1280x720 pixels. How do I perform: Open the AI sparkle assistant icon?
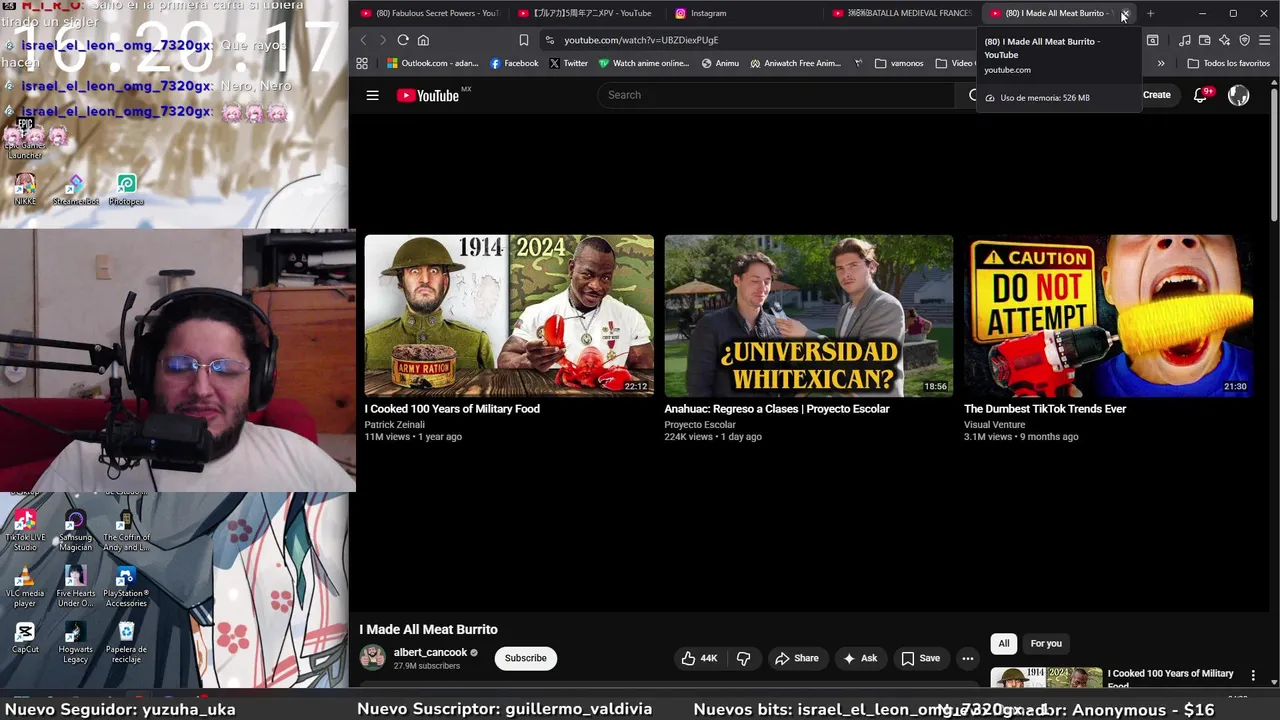click(1225, 40)
